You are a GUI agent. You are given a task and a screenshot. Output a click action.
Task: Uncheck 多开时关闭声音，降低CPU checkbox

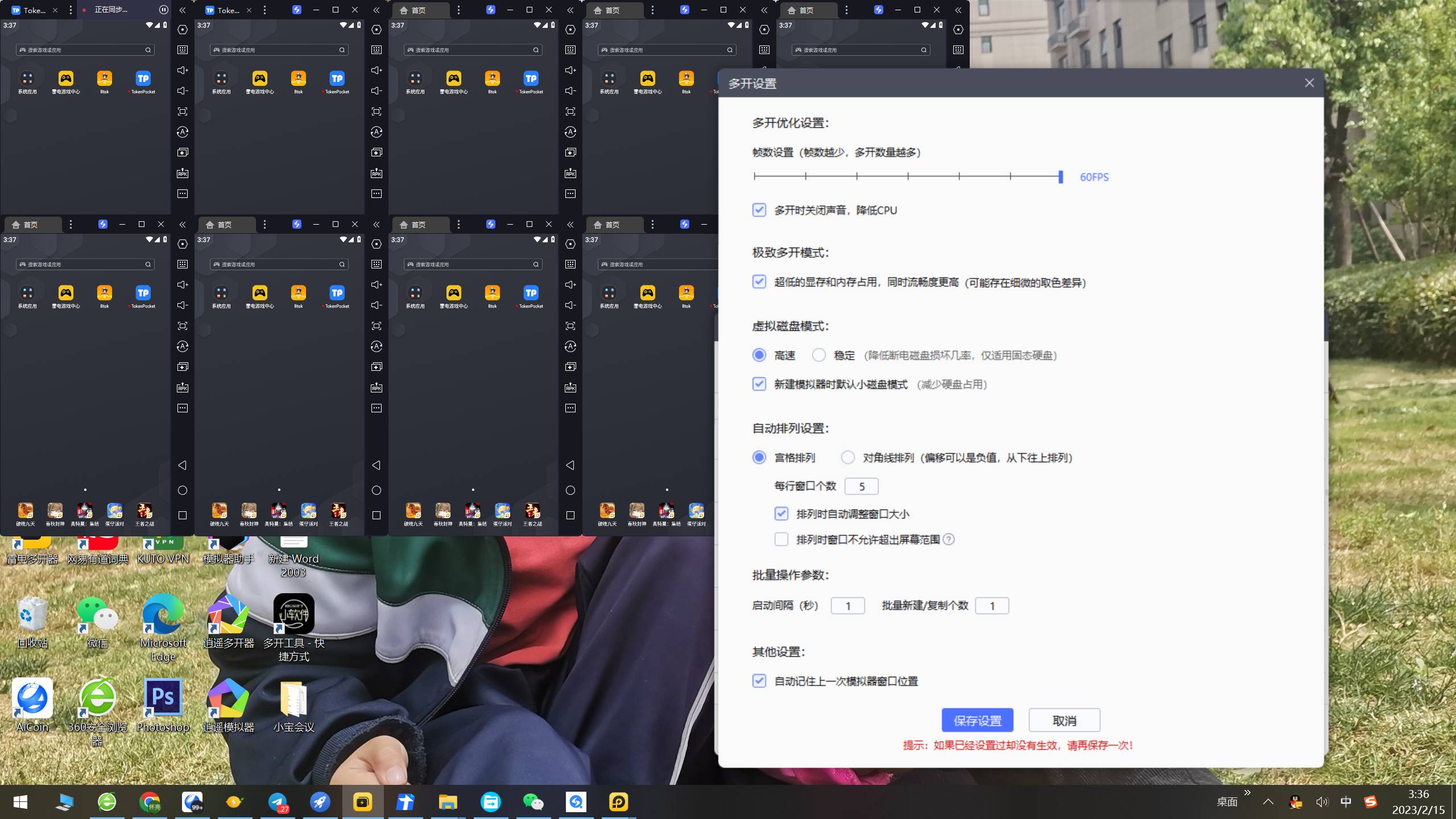pos(759,210)
